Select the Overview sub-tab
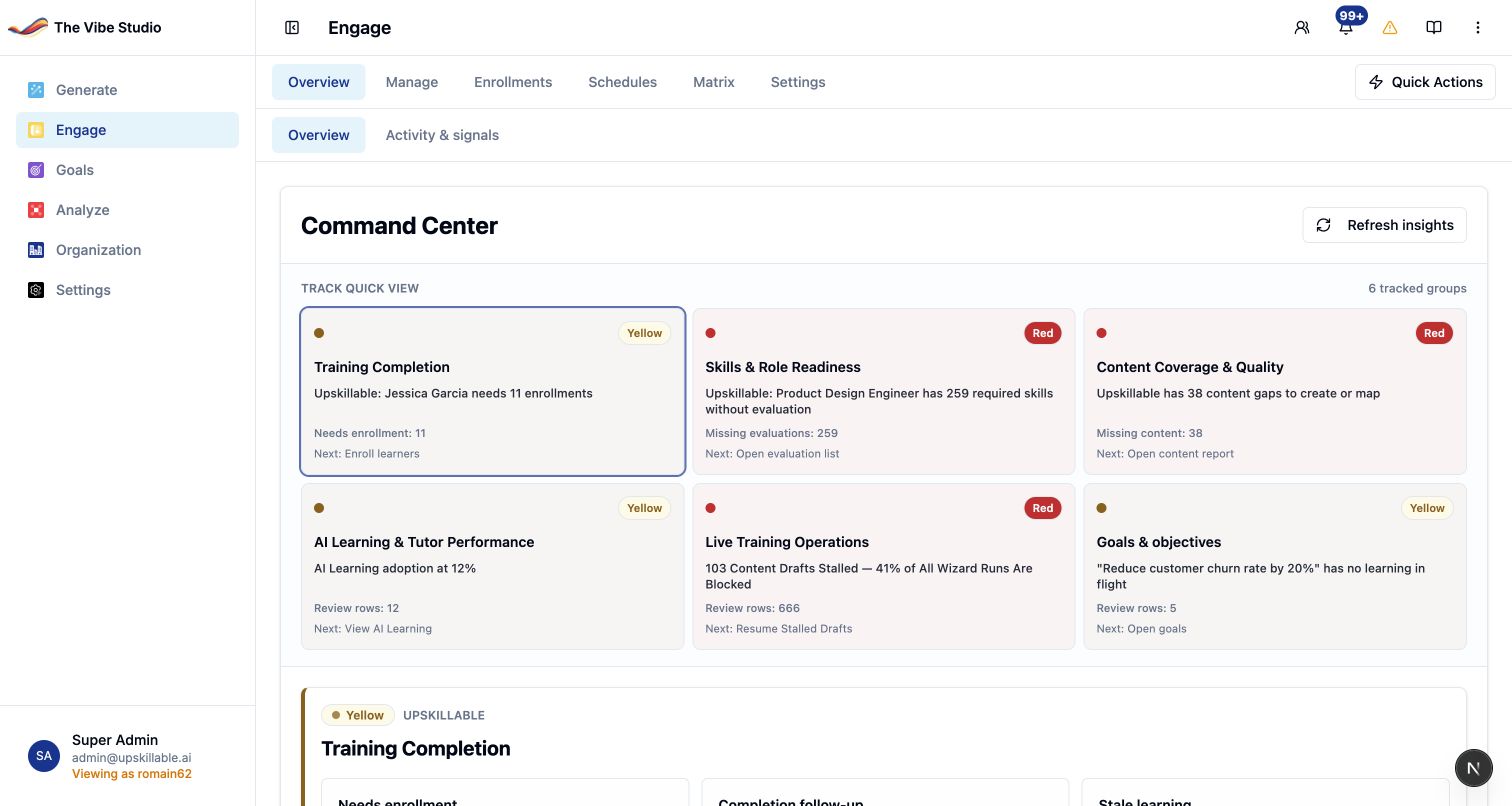The image size is (1512, 806). click(x=319, y=135)
